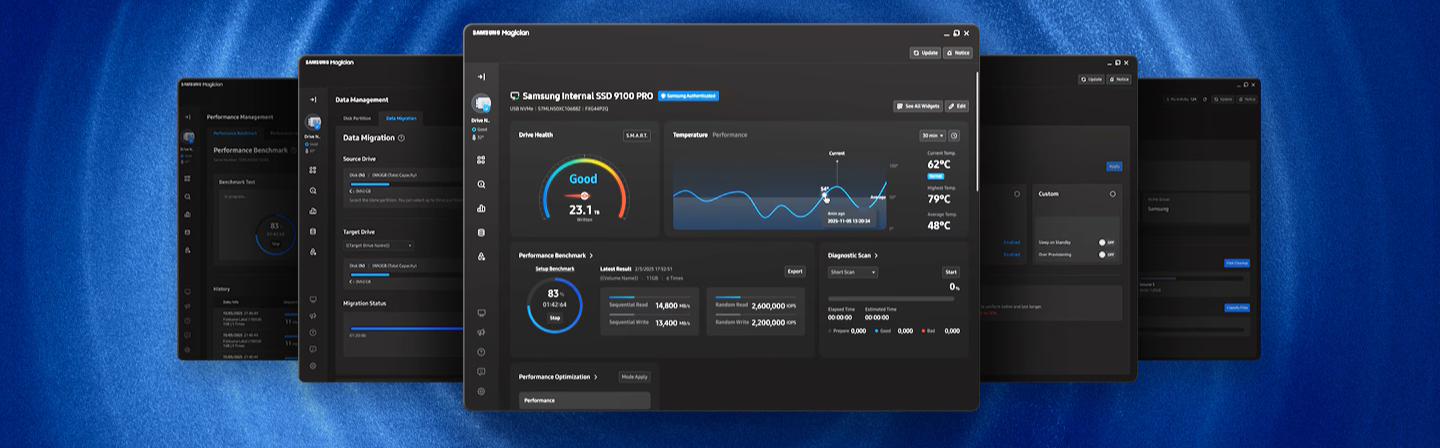Start the diagnostic scan
Screen dimensions: 1440x448
951,272
